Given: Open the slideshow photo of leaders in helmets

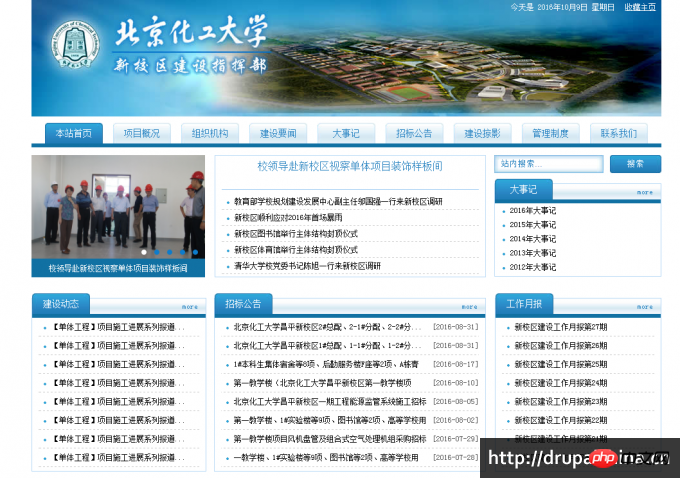Looking at the screenshot, I should click(118, 207).
